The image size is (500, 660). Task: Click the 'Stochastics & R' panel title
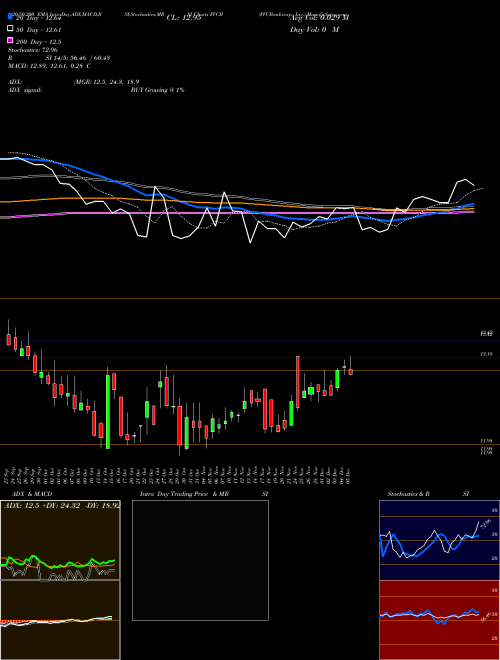(x=408, y=494)
